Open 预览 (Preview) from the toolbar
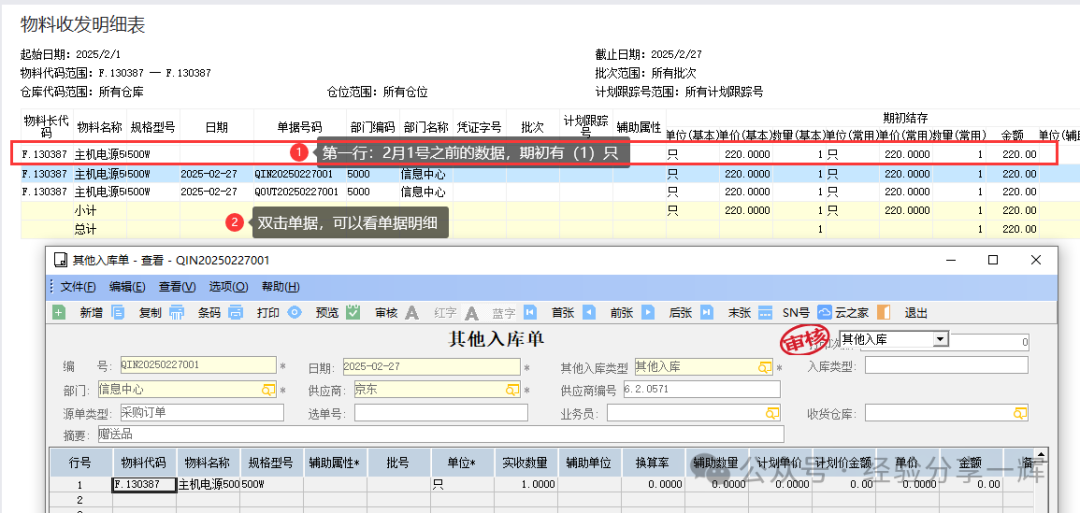 pos(295,312)
